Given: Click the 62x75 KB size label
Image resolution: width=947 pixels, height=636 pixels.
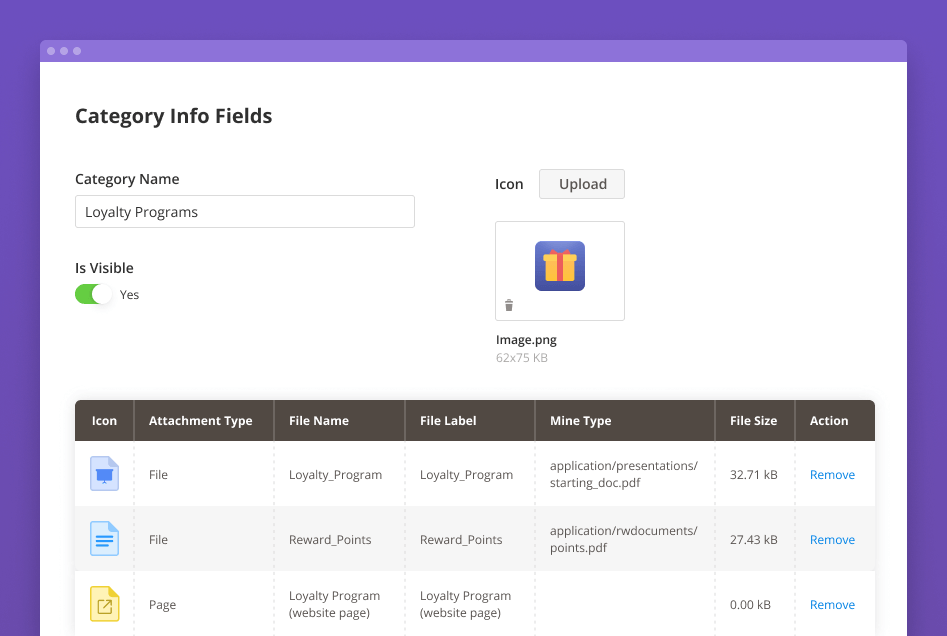Looking at the screenshot, I should pos(521,357).
